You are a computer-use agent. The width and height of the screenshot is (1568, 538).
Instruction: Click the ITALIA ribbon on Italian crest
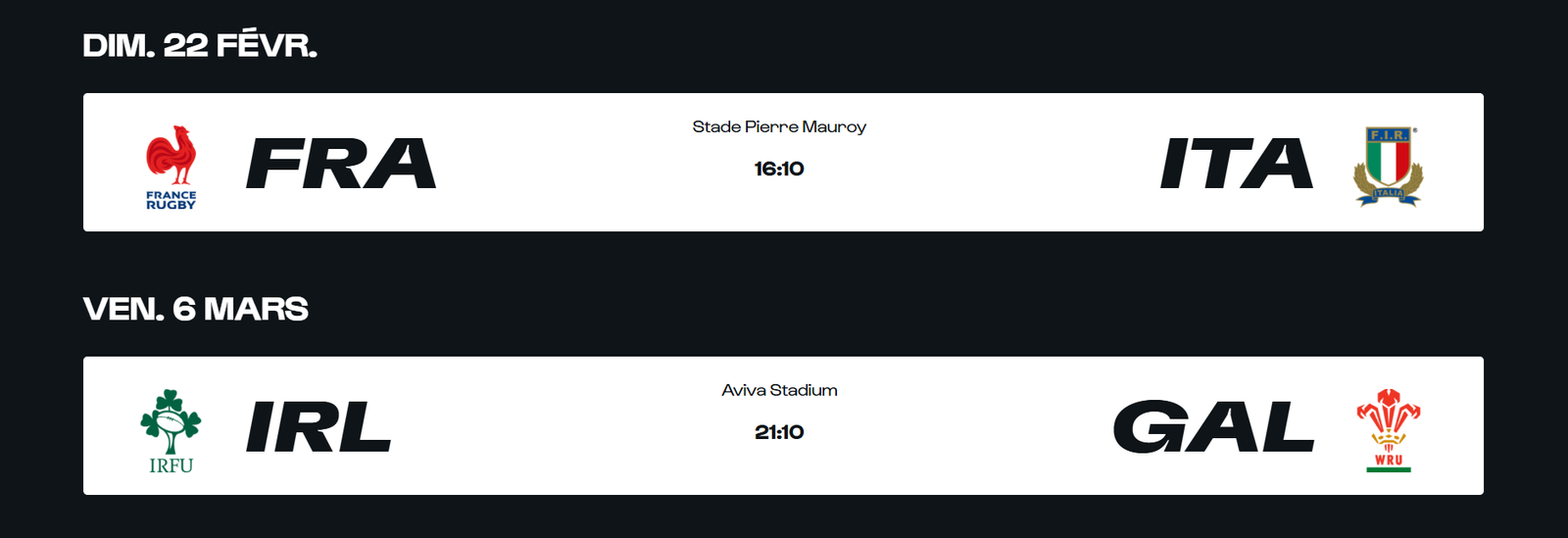coord(1388,194)
